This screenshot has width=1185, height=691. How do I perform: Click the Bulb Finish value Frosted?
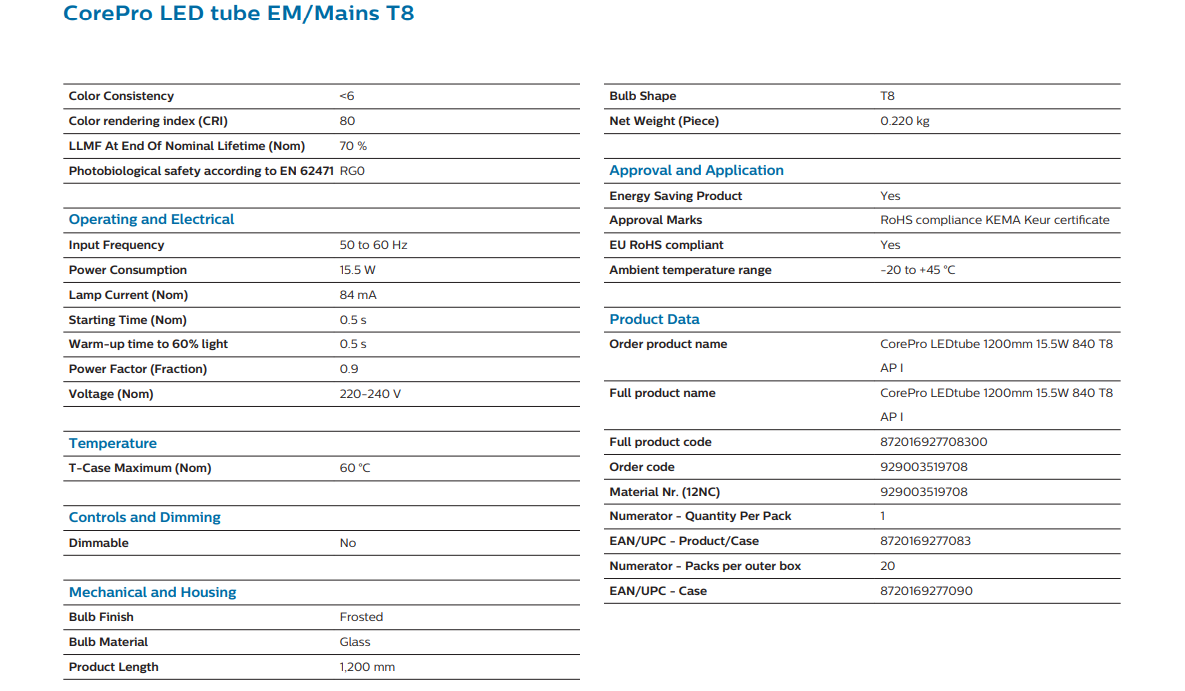(361, 617)
